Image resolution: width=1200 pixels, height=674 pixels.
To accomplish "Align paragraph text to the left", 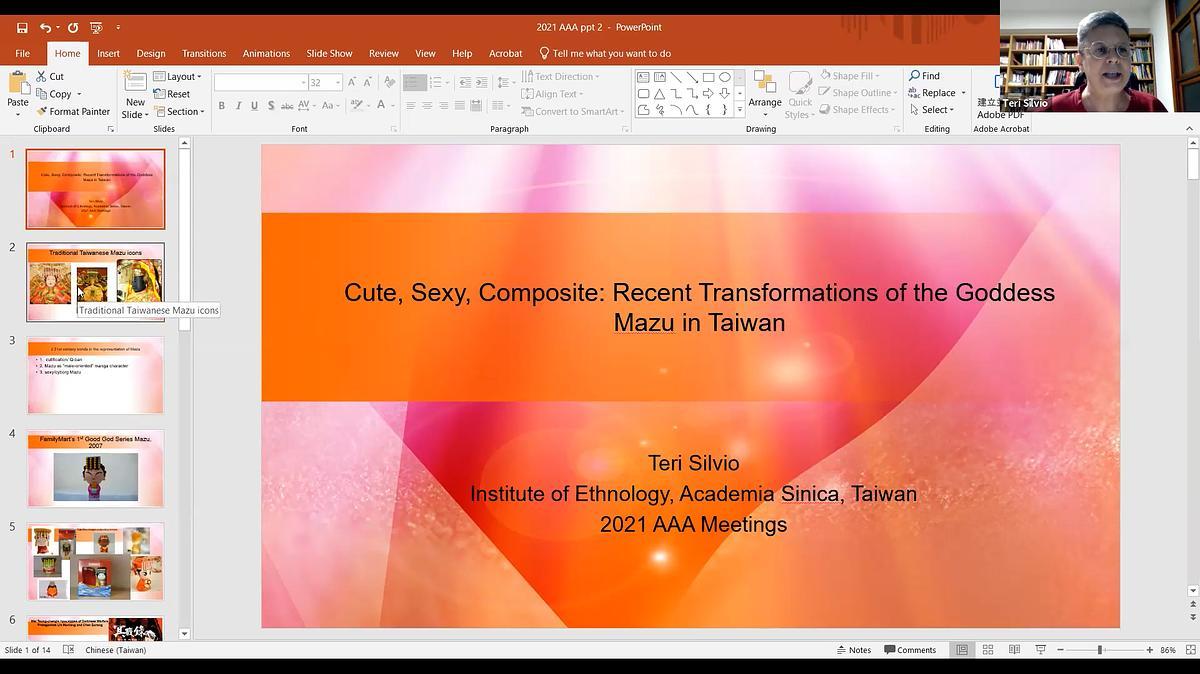I will (x=410, y=105).
